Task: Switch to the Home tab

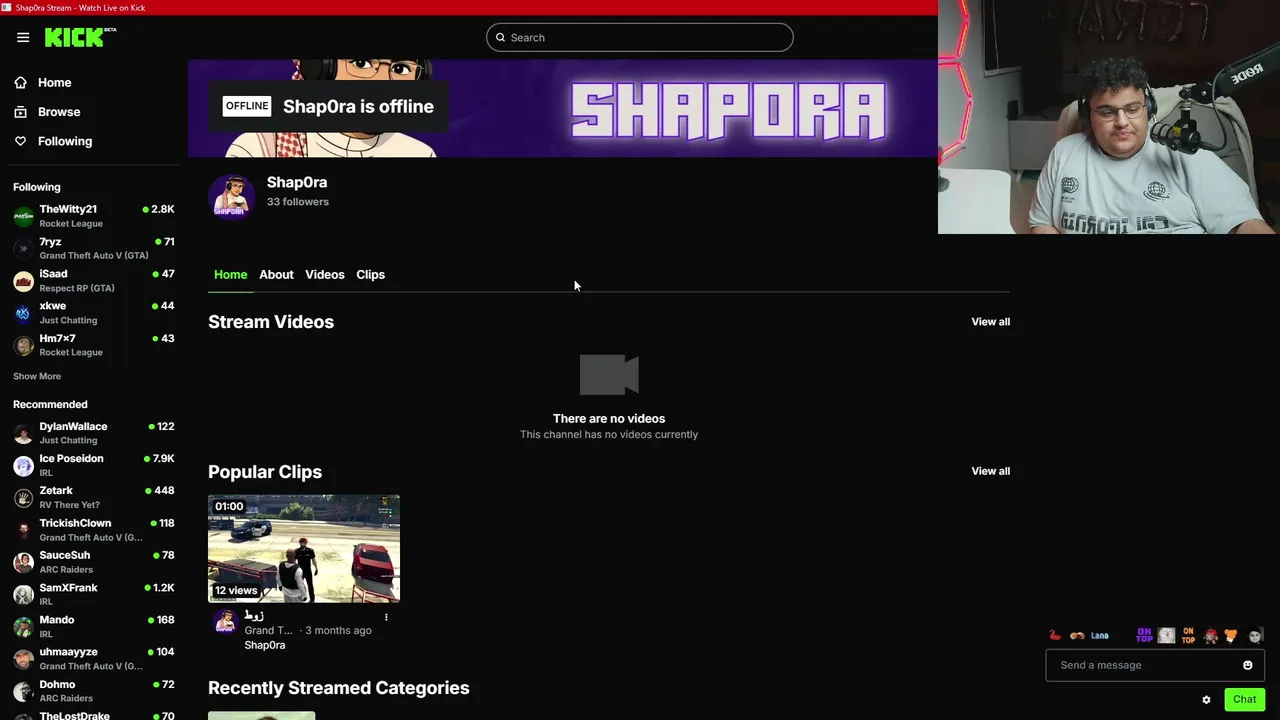Action: click(x=230, y=275)
